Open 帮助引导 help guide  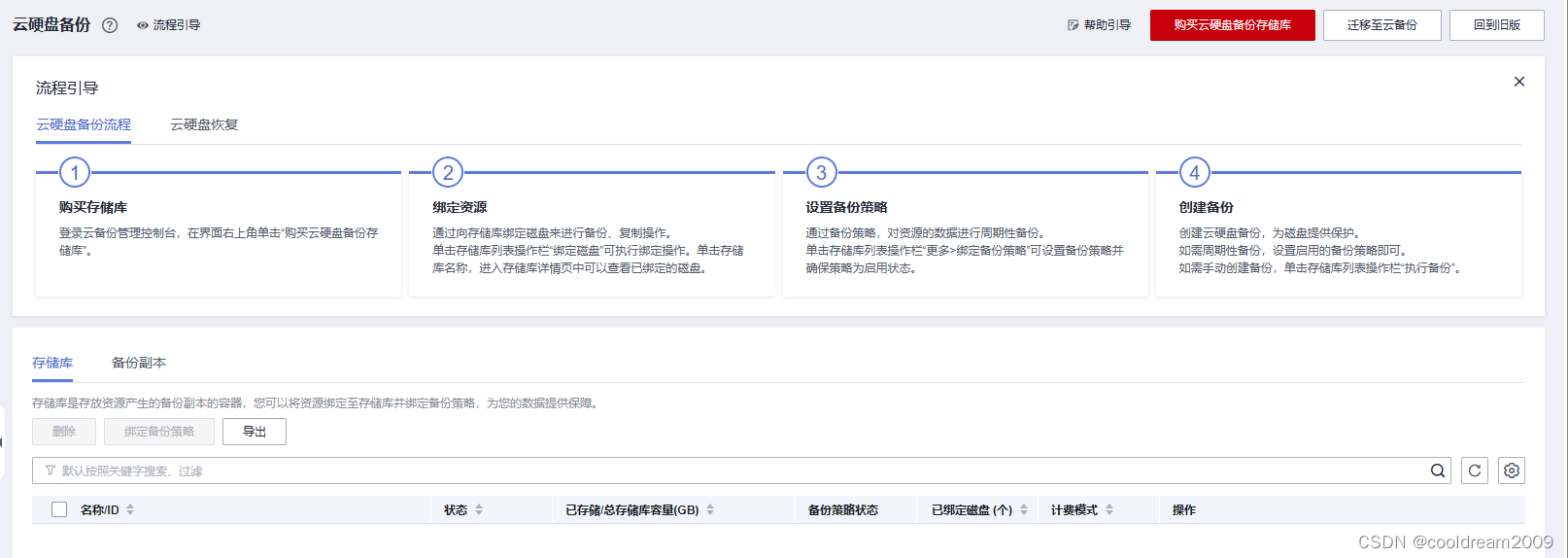point(1099,25)
